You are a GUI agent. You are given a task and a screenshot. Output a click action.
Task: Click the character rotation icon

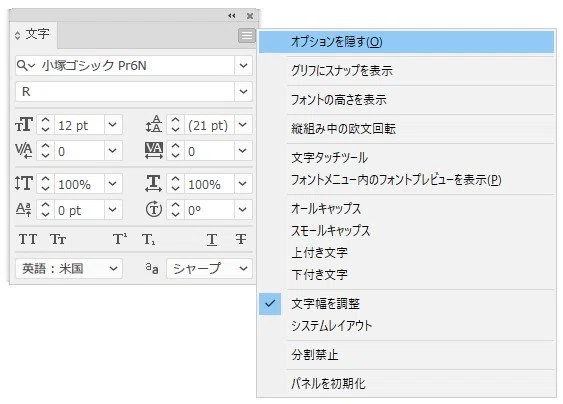pos(154,209)
